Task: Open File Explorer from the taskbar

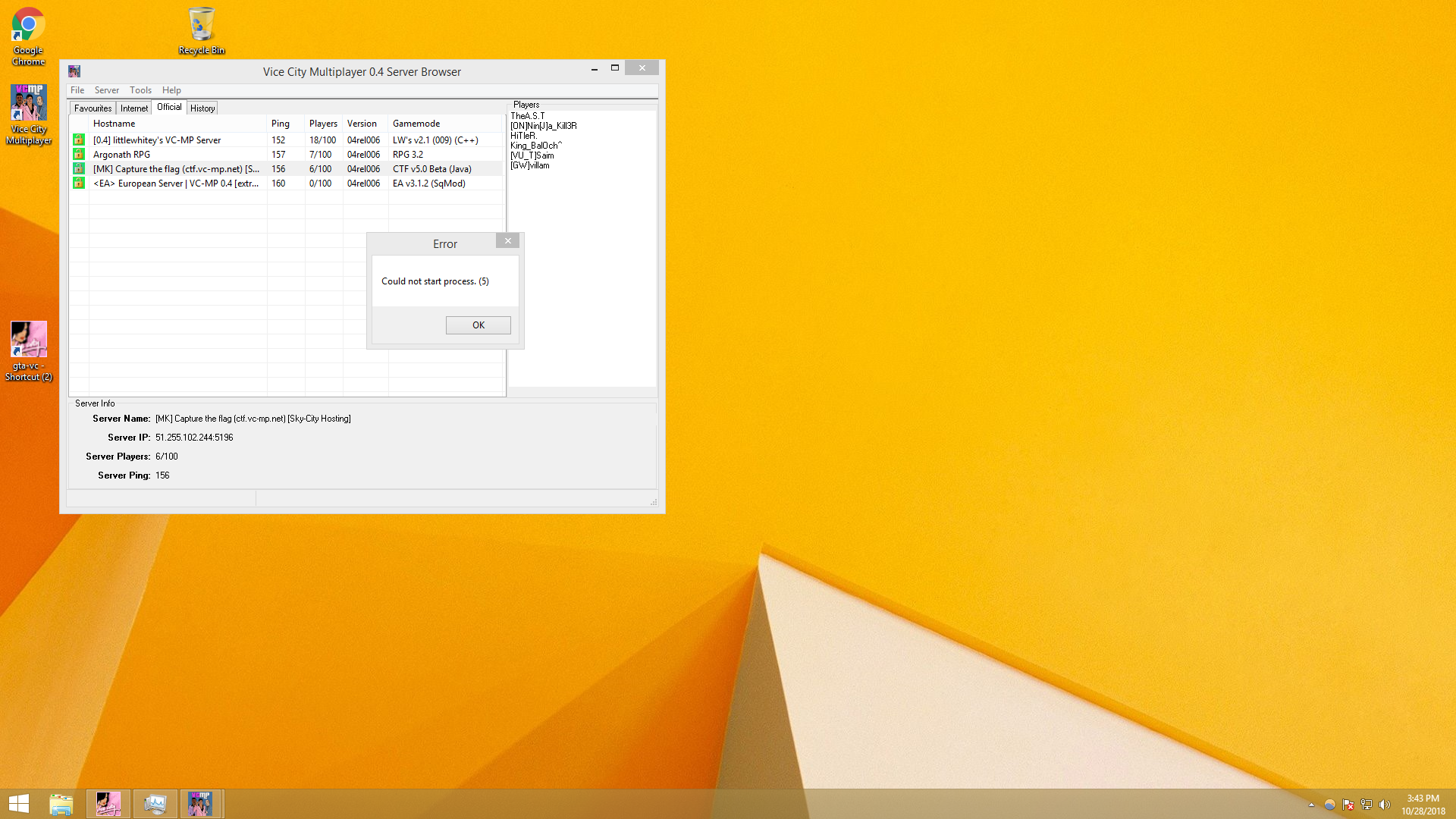Action: [x=61, y=804]
